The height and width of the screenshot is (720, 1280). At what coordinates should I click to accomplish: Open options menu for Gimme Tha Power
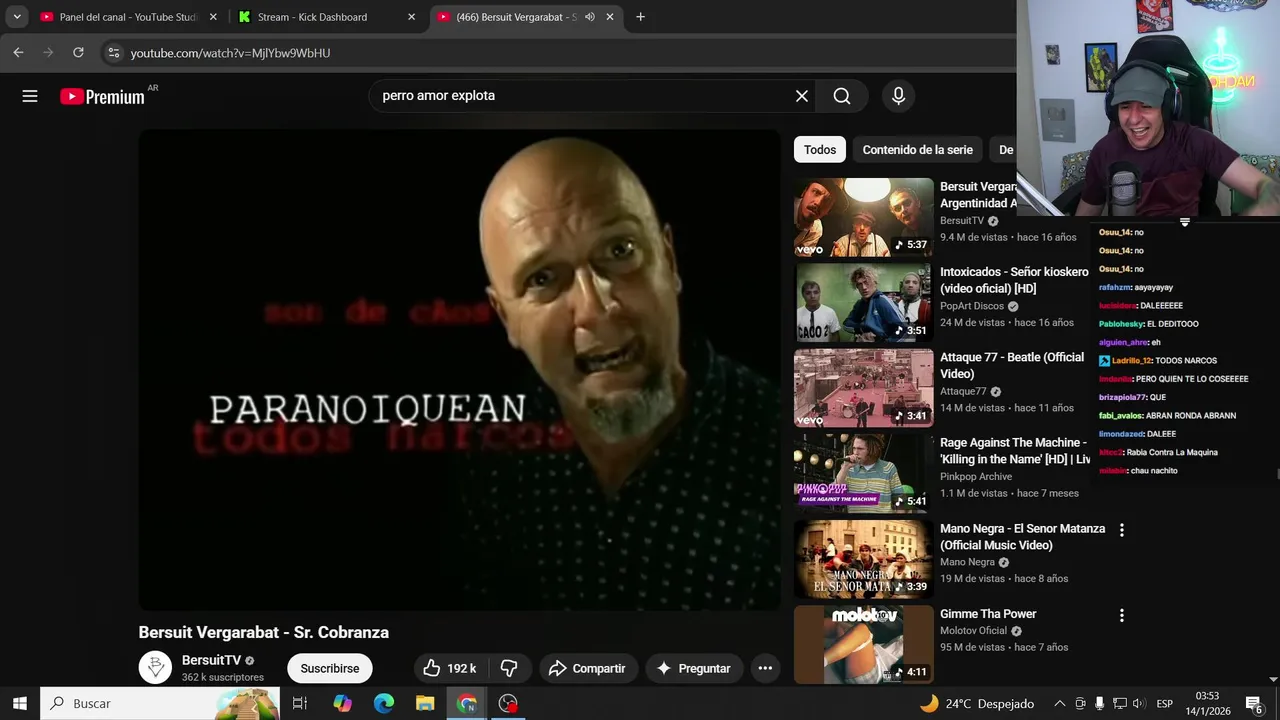pos(1121,616)
